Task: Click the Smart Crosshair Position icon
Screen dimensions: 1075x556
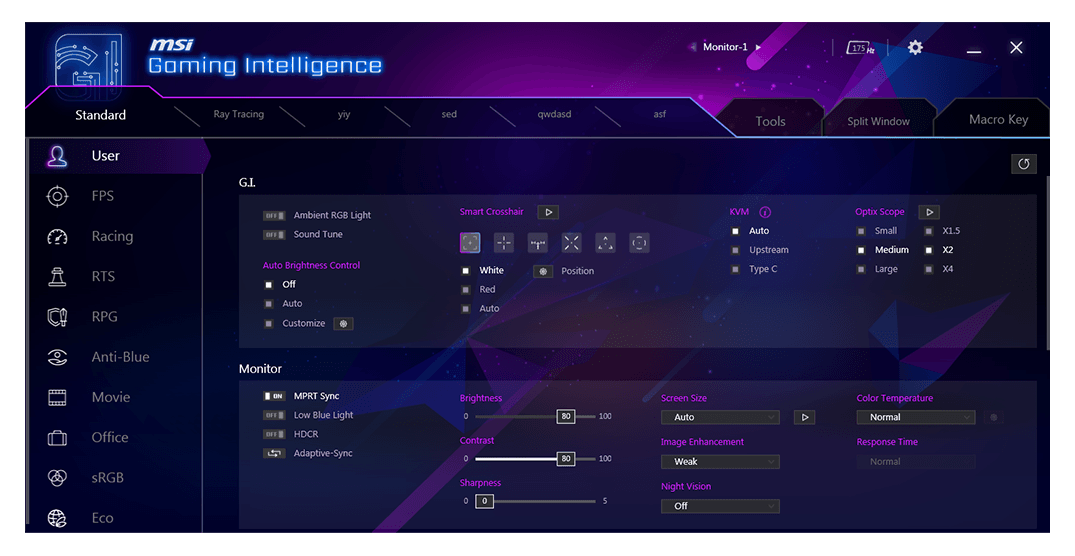Action: (543, 271)
